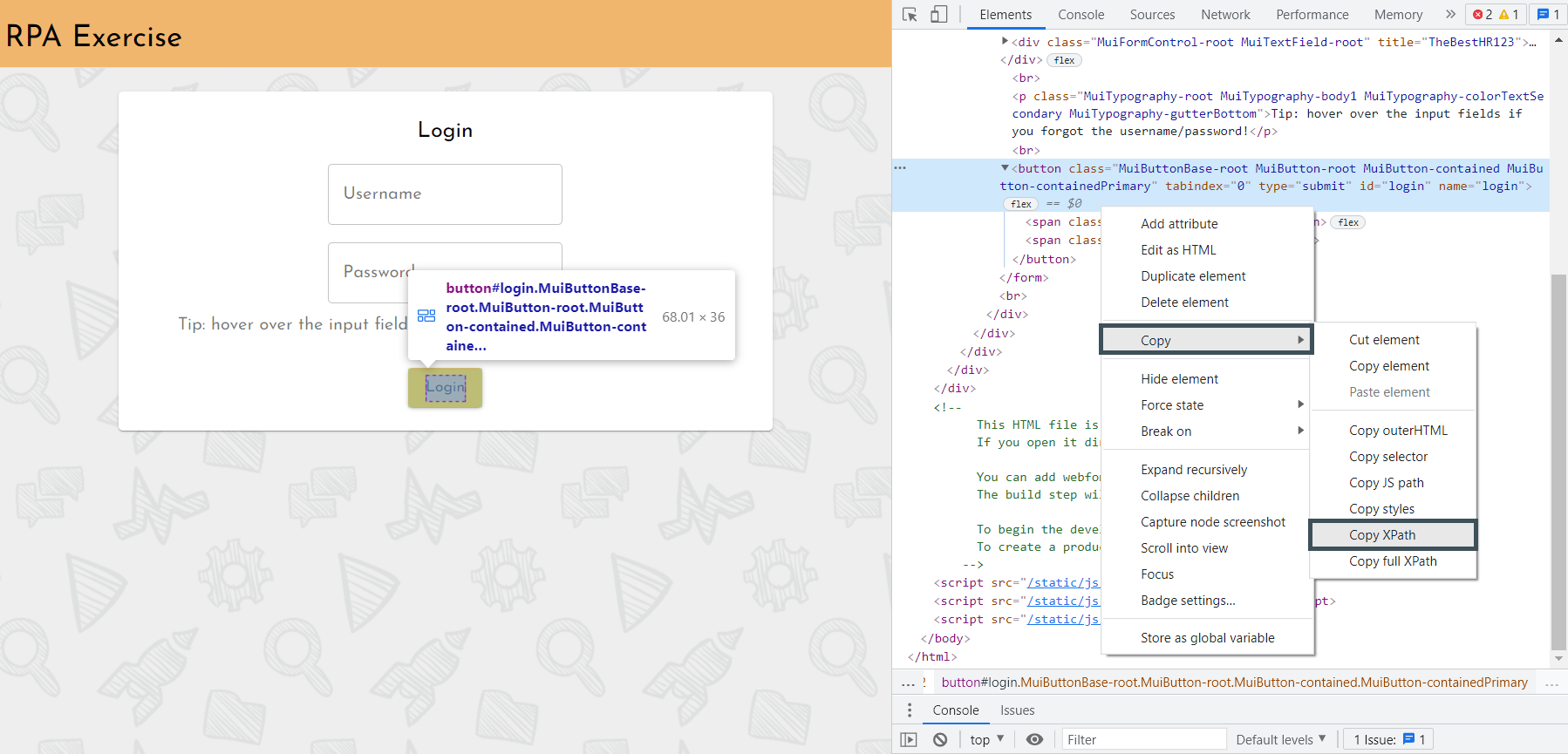Clear the console with the clear icon

[x=940, y=739]
